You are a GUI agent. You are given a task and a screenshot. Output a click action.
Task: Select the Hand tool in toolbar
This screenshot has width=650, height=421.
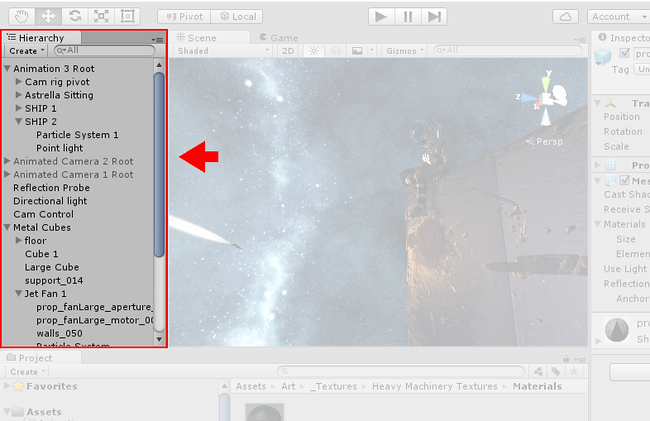22,17
